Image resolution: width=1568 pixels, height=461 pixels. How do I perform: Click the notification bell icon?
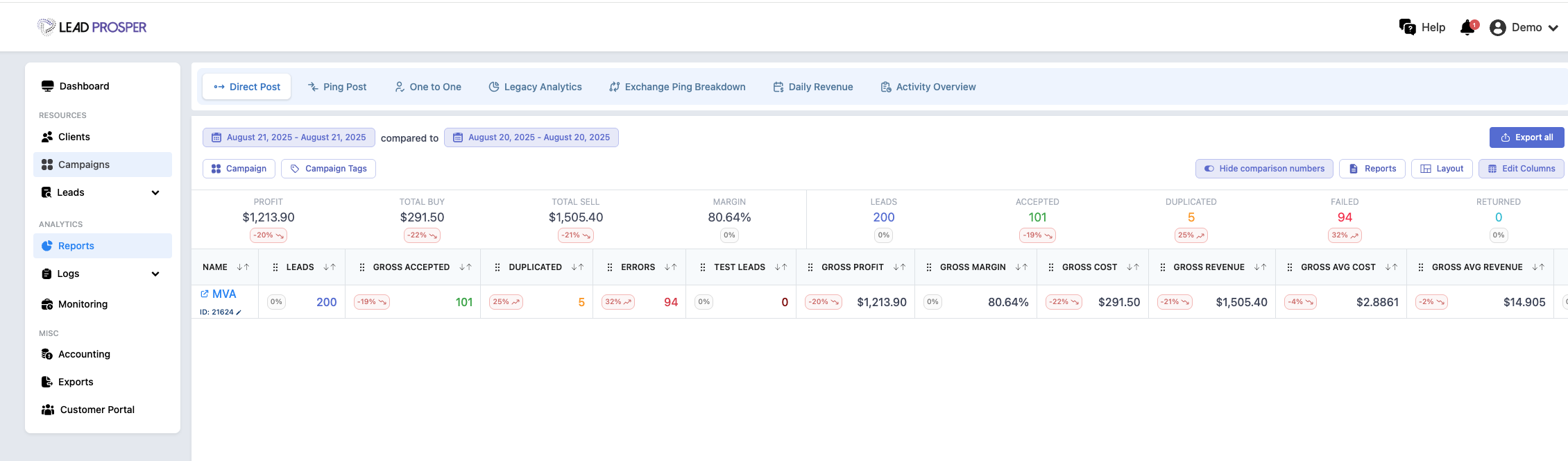point(1467,28)
